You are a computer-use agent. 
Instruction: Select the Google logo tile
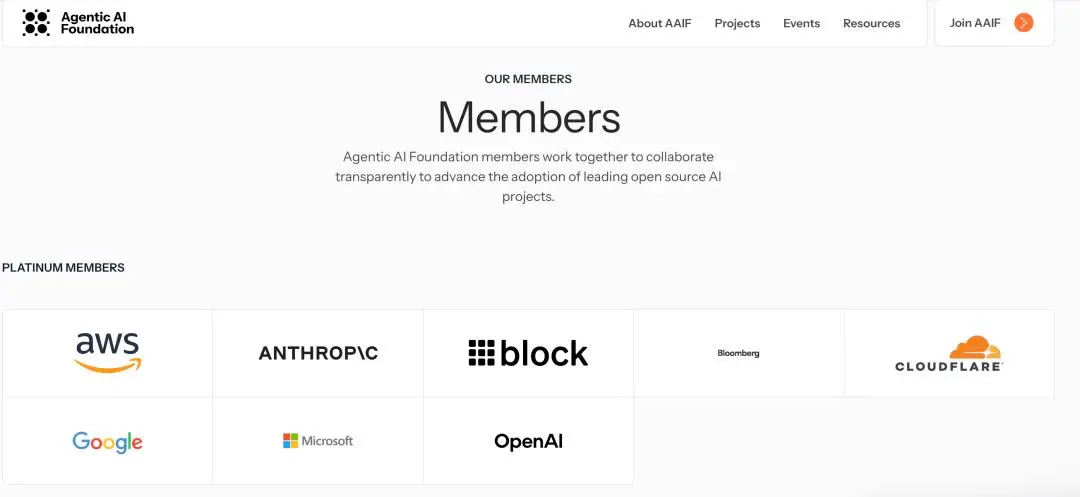(107, 441)
